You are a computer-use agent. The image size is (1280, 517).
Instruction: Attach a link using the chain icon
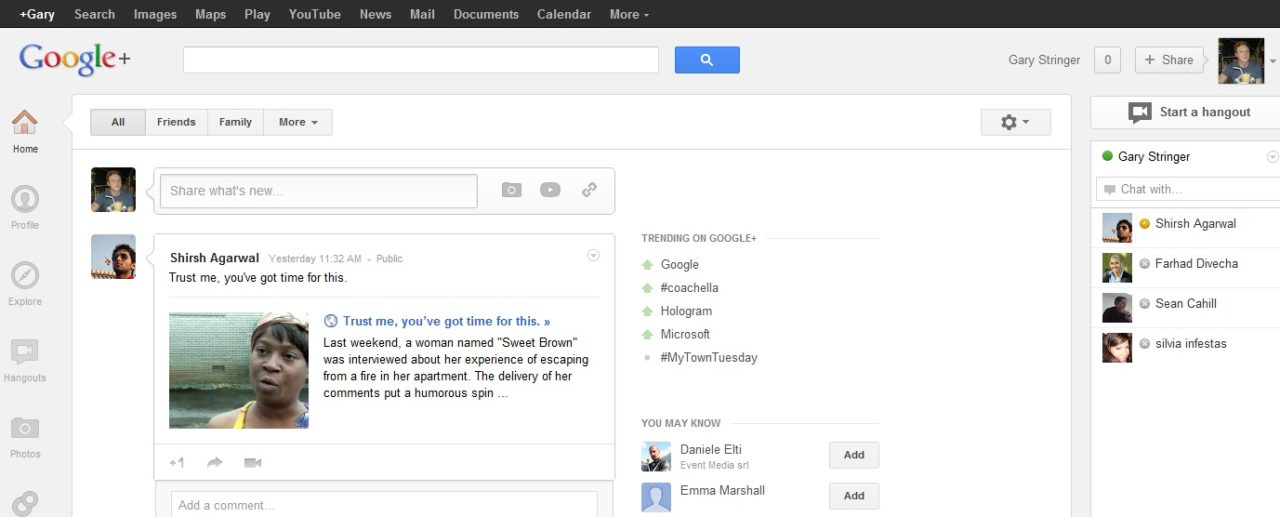(x=589, y=190)
